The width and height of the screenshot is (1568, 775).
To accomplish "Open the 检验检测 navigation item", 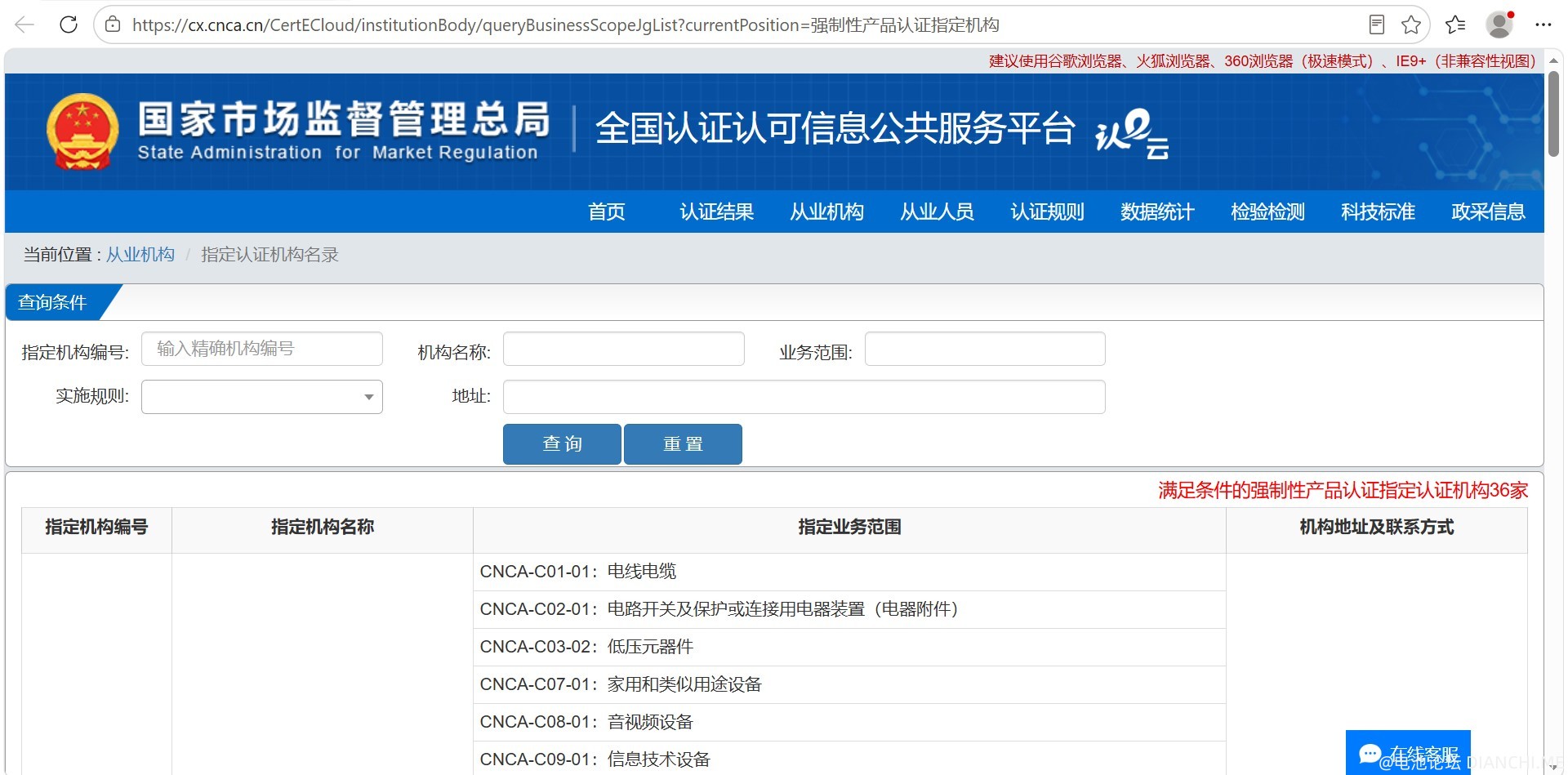I will [1267, 212].
